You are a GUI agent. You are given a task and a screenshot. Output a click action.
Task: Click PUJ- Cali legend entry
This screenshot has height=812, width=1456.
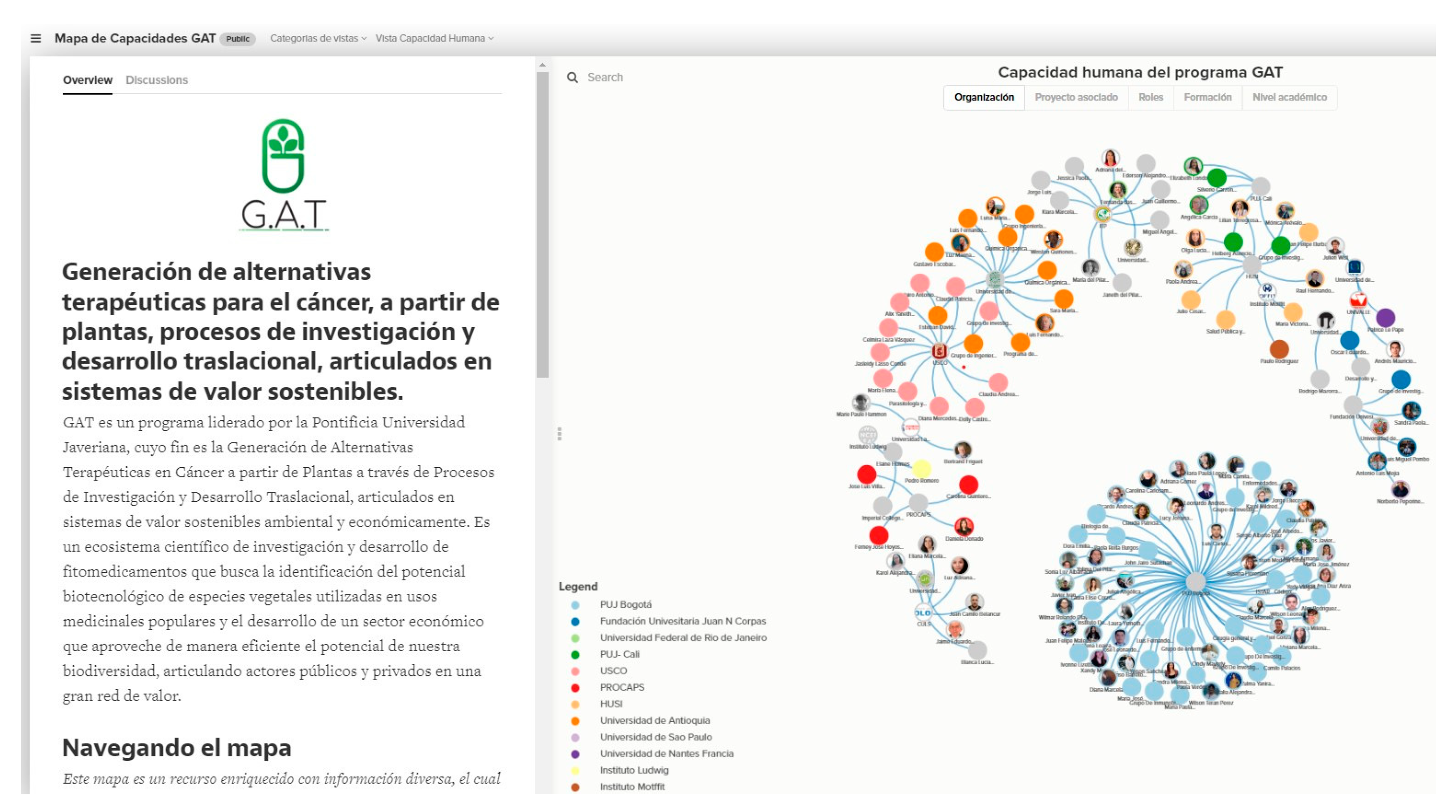pyautogui.click(x=619, y=654)
